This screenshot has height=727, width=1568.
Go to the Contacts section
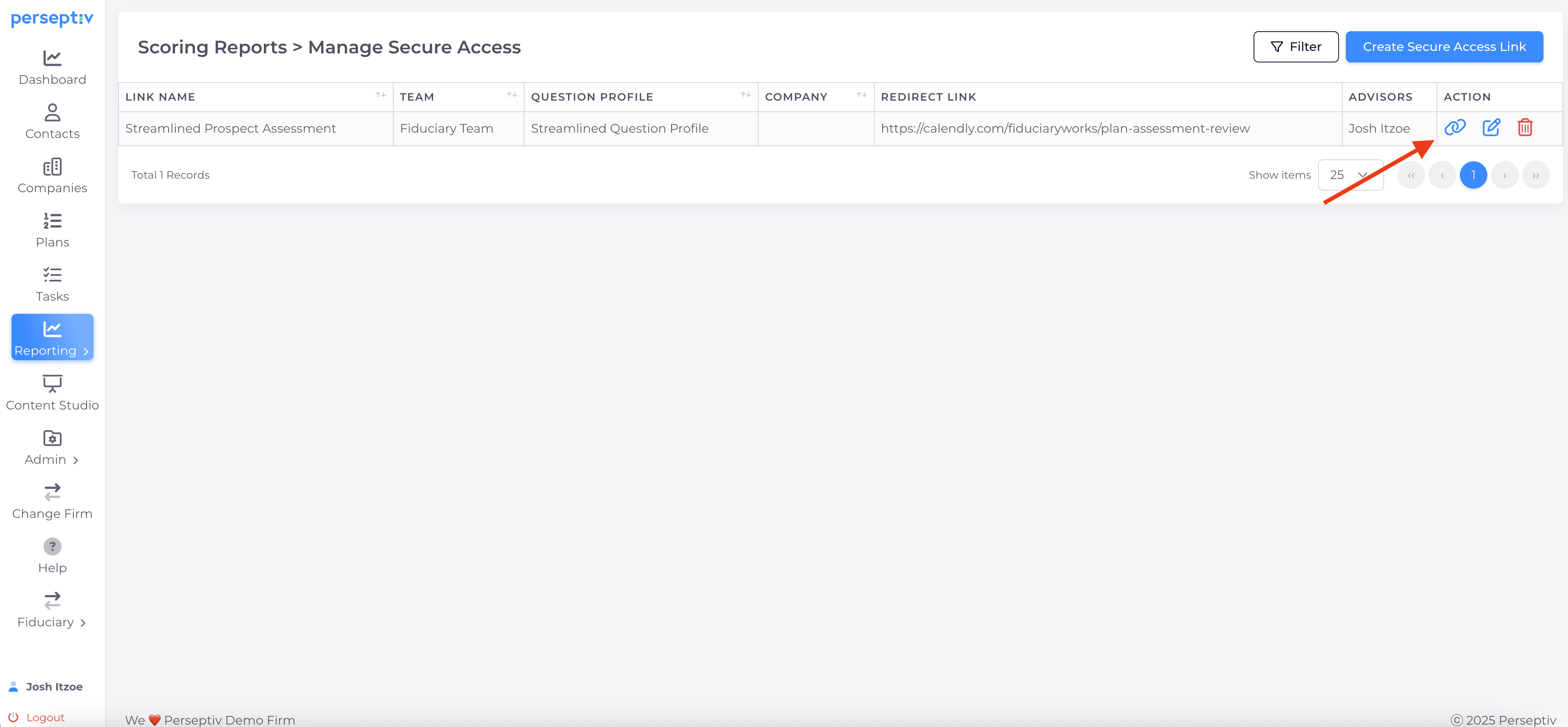point(53,122)
